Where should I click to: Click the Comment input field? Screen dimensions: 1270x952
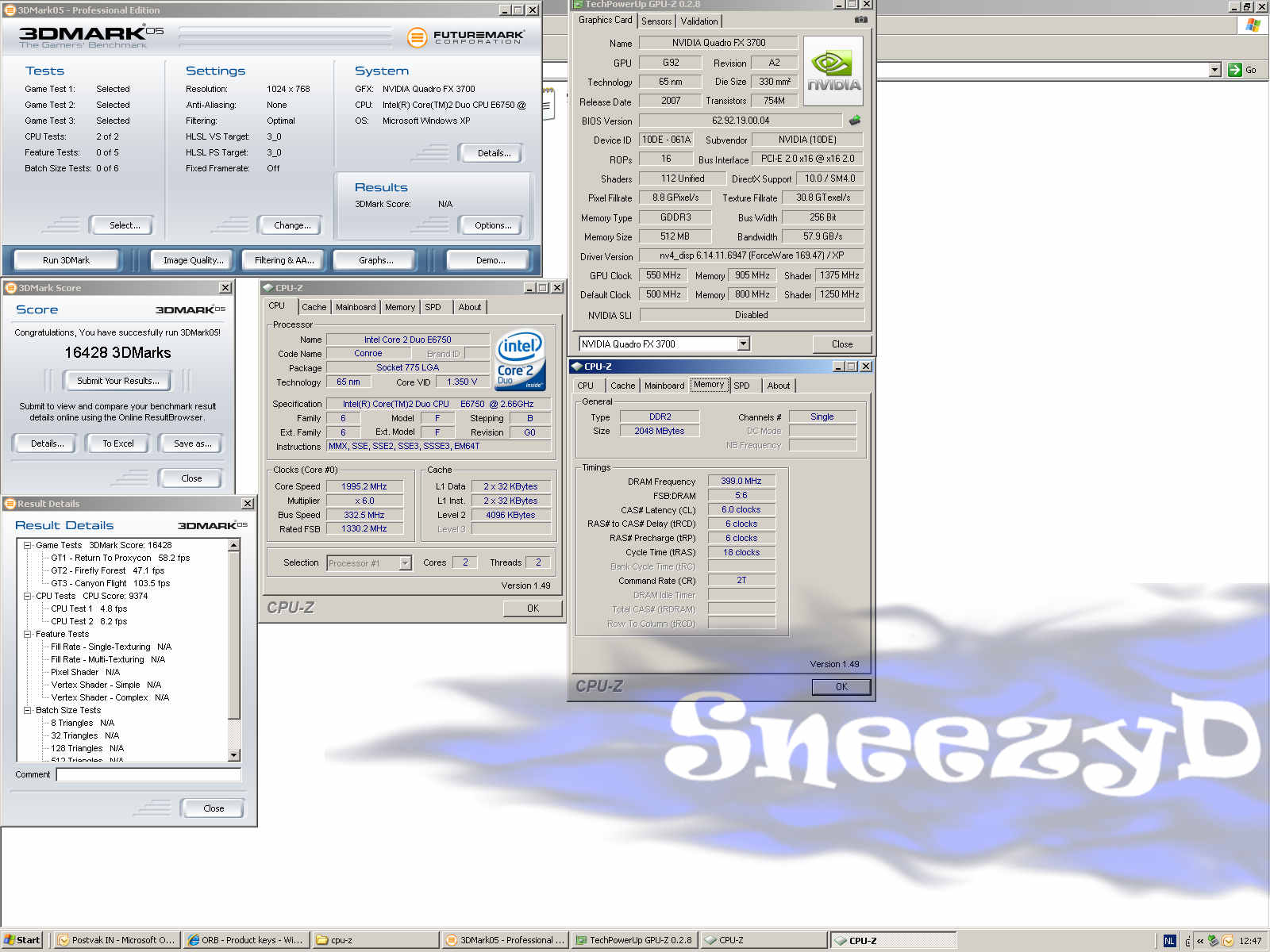pyautogui.click(x=148, y=774)
